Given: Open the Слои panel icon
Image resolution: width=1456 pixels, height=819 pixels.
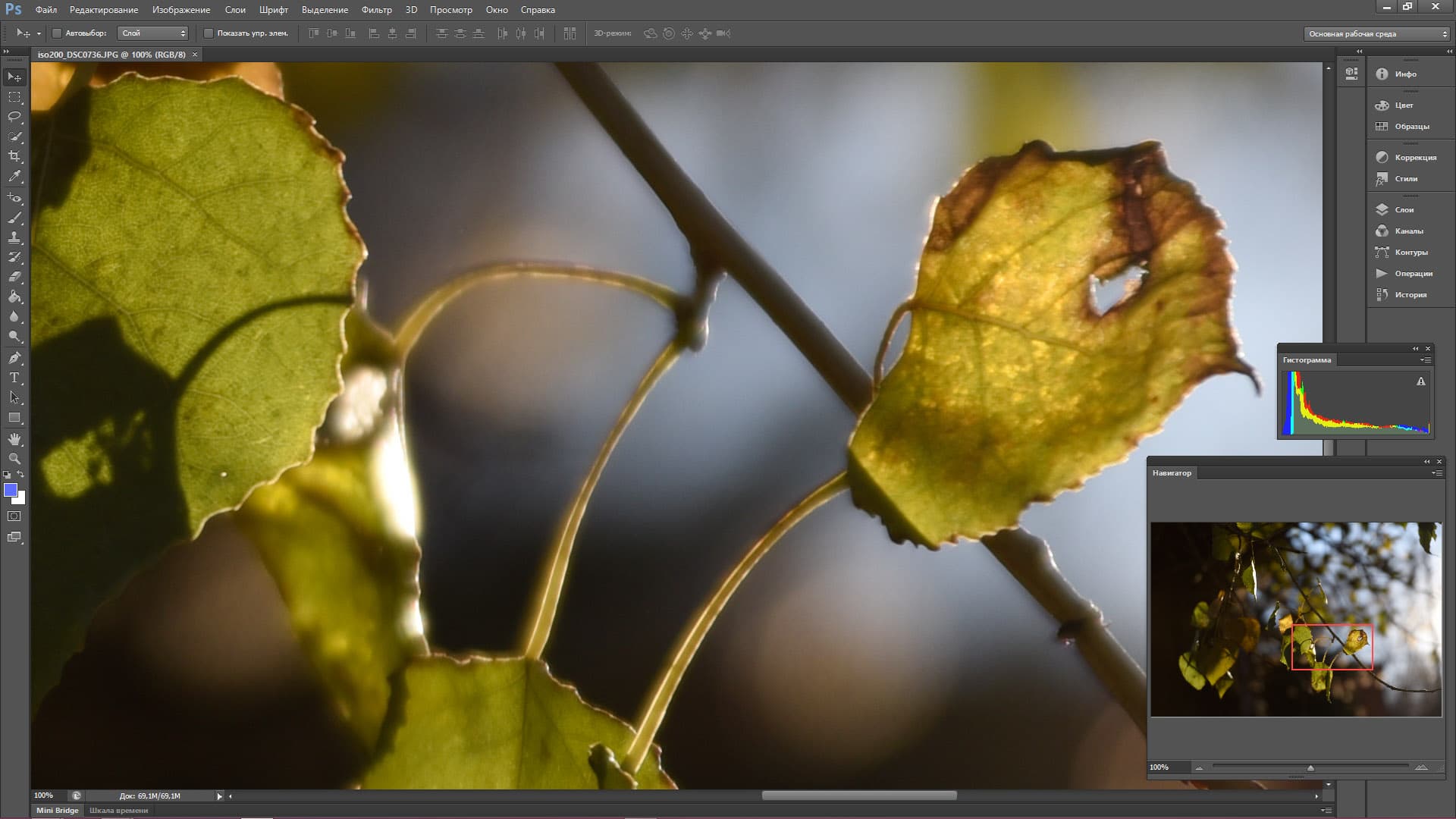Looking at the screenshot, I should (x=1382, y=210).
